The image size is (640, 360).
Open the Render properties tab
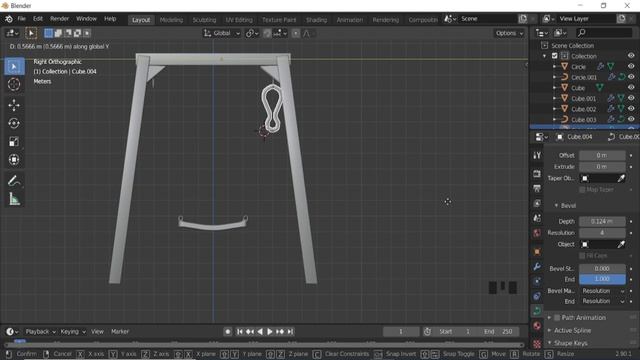point(537,174)
